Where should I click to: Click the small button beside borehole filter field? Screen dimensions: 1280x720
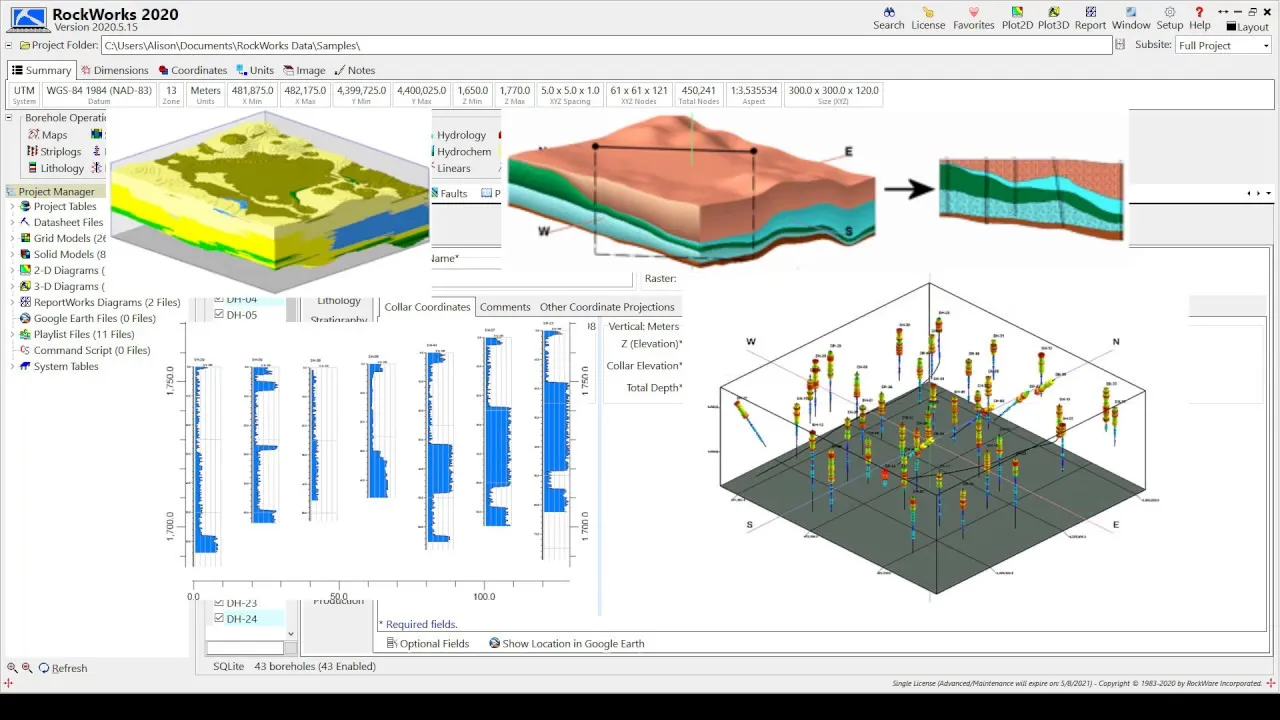tap(290, 648)
